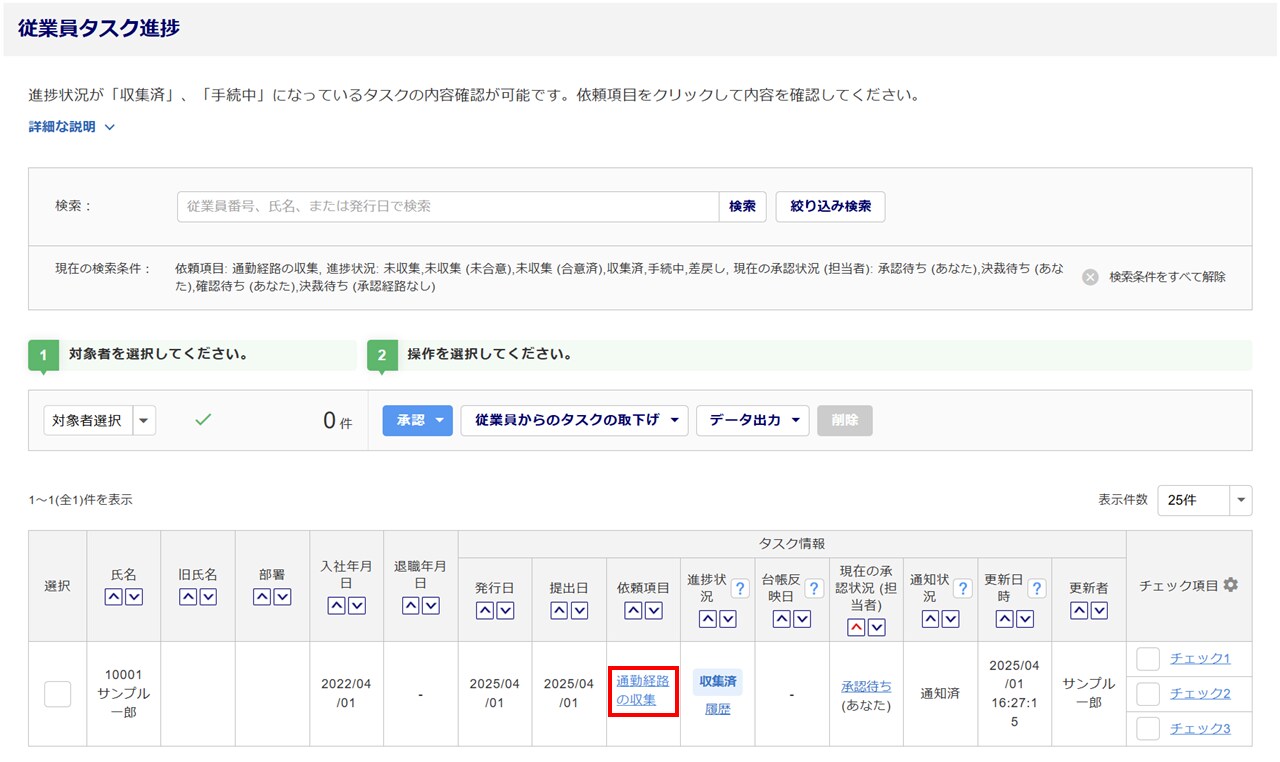This screenshot has width=1280, height=762.
Task: Click the help icon next to 更新日時
Action: pyautogui.click(x=1036, y=589)
